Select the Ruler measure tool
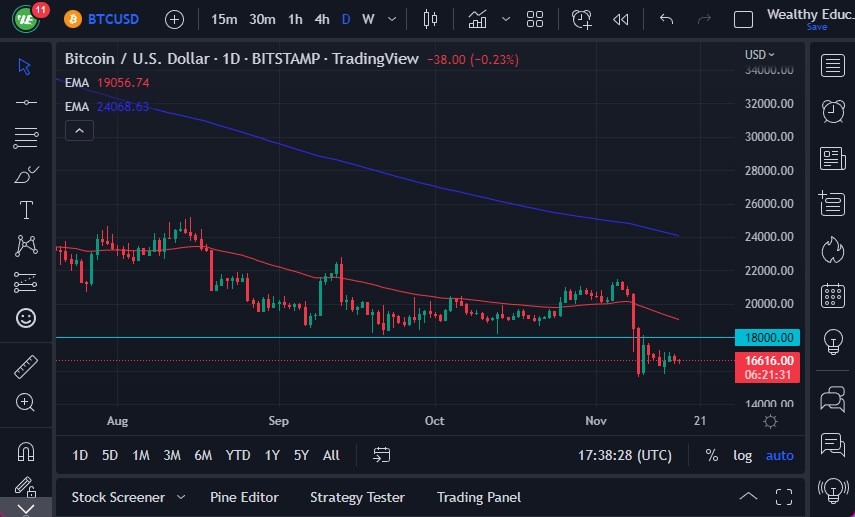The height and width of the screenshot is (517, 855). click(x=26, y=367)
